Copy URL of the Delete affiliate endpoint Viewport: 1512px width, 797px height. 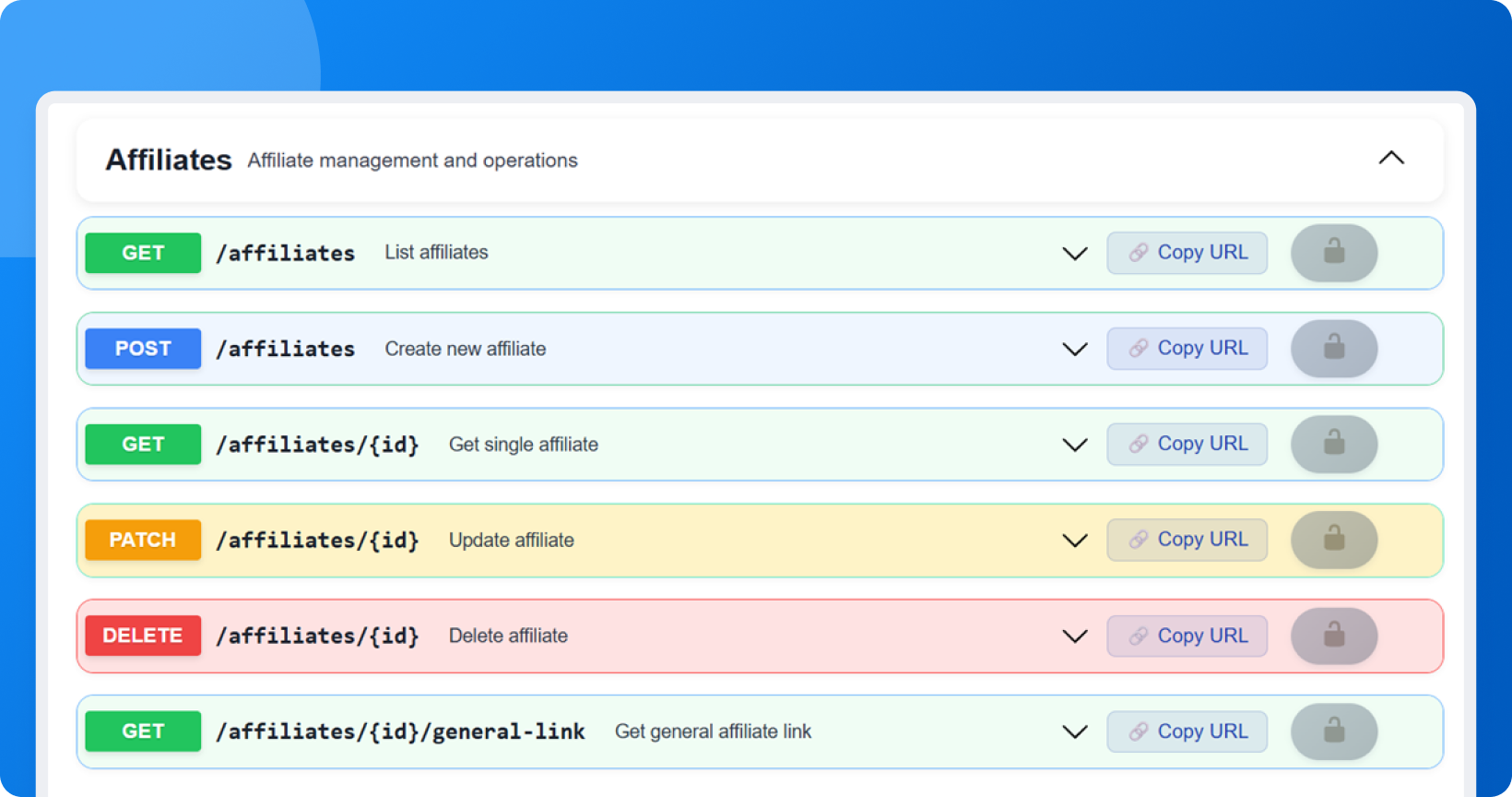[1187, 636]
